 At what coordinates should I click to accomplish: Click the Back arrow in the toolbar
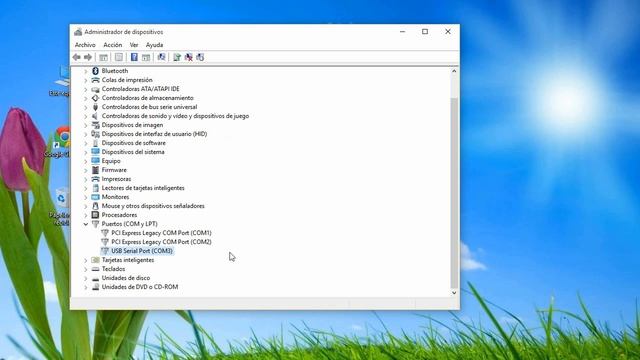(x=76, y=57)
